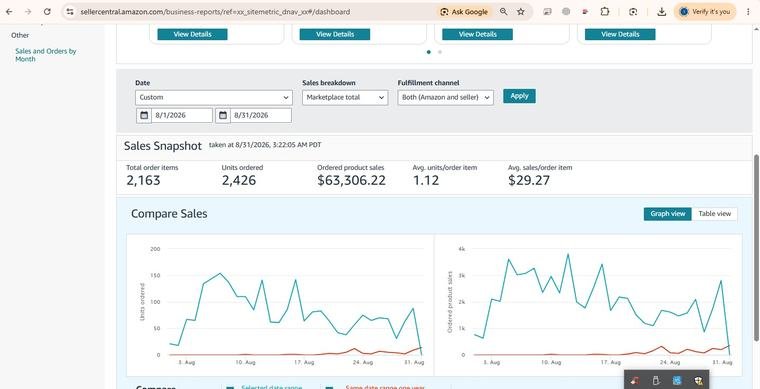
Task: Click the red music note tray icon
Action: (636, 380)
